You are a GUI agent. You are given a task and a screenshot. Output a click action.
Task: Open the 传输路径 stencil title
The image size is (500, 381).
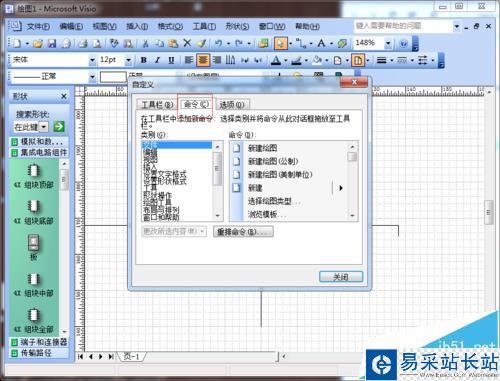[39, 353]
